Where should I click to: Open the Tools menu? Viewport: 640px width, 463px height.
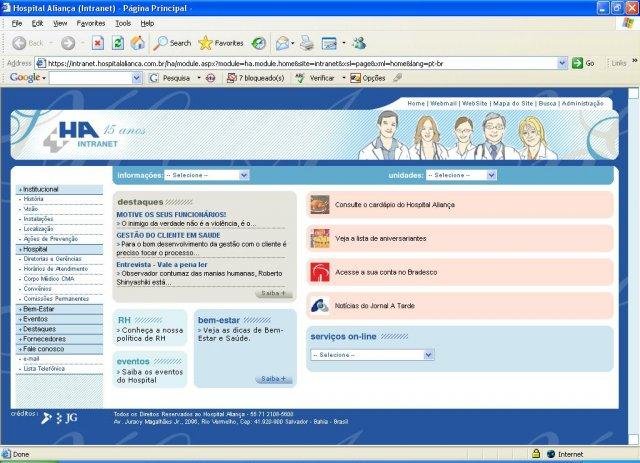click(123, 23)
